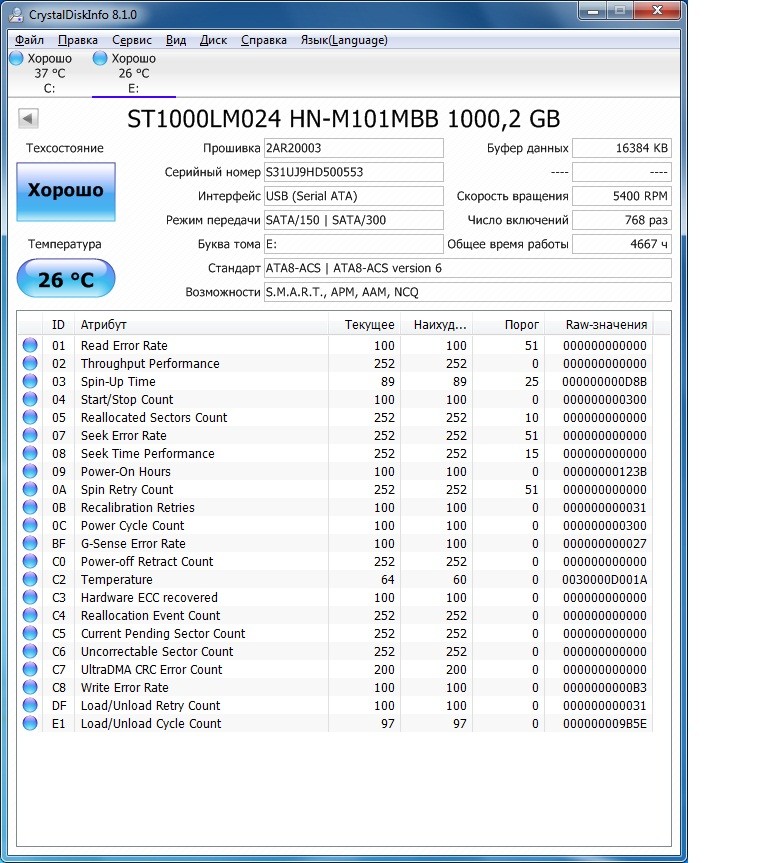Click raw value 0030000D001A
Viewport: 768px width, 863px height.
point(604,580)
